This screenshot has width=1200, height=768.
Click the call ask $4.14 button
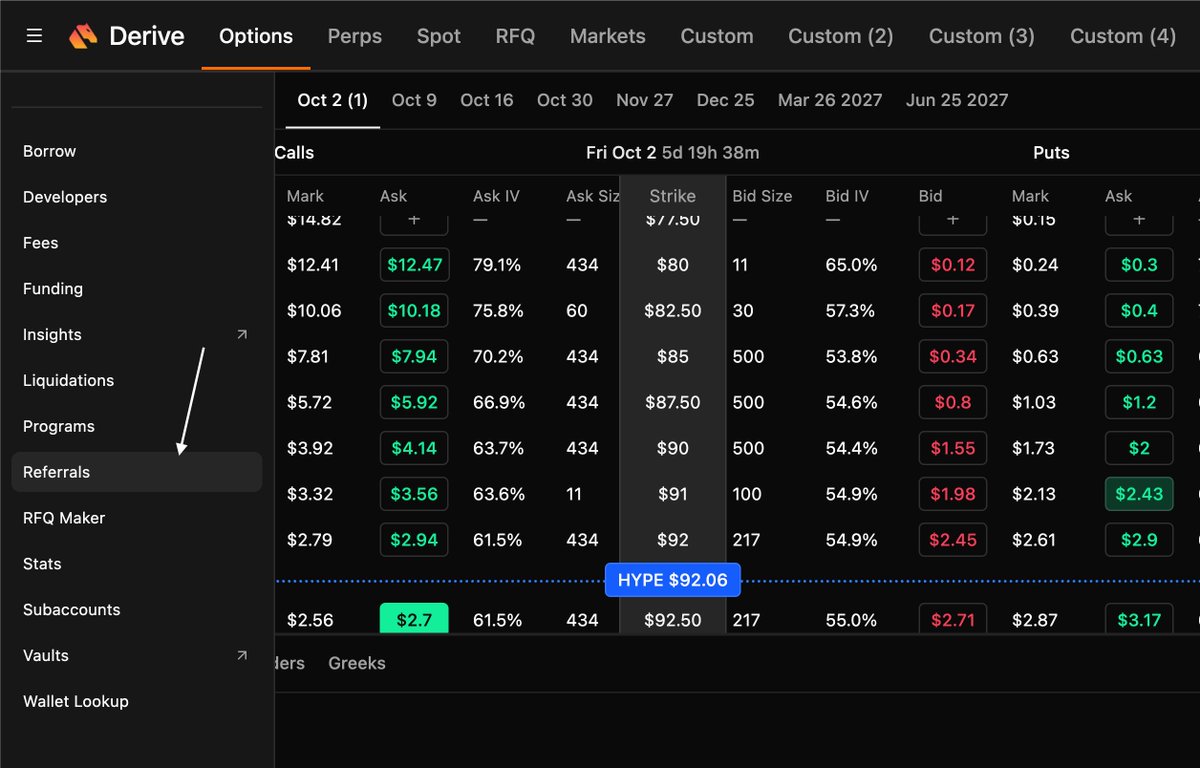click(x=414, y=449)
